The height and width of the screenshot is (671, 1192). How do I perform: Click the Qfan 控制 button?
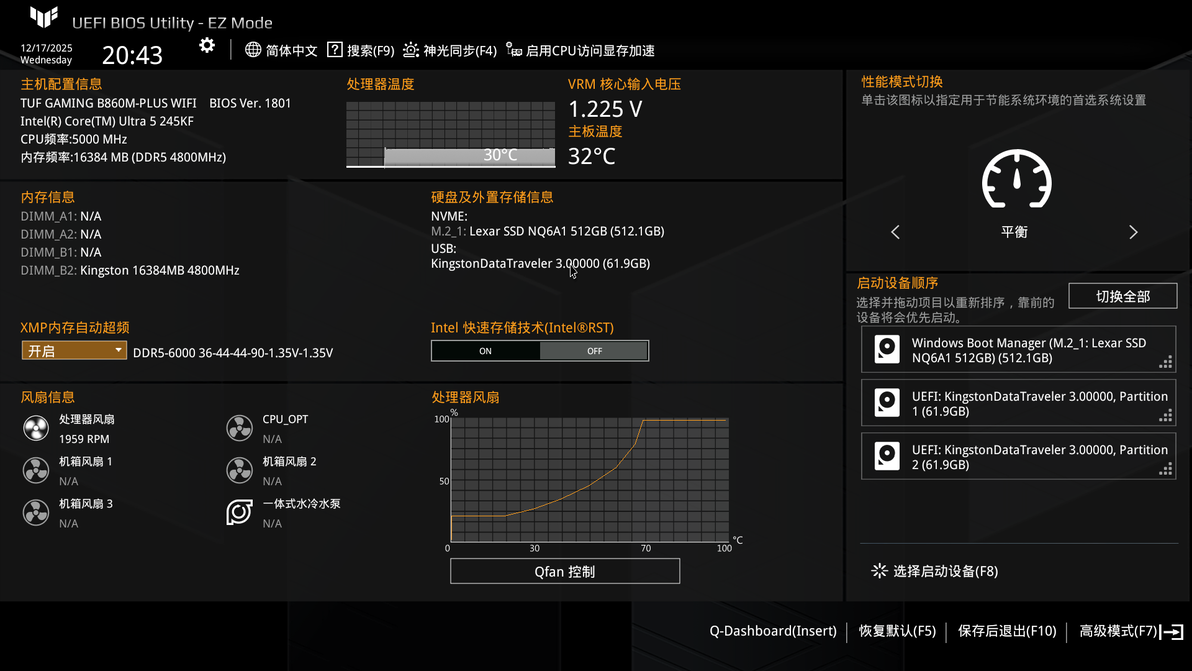tap(565, 571)
